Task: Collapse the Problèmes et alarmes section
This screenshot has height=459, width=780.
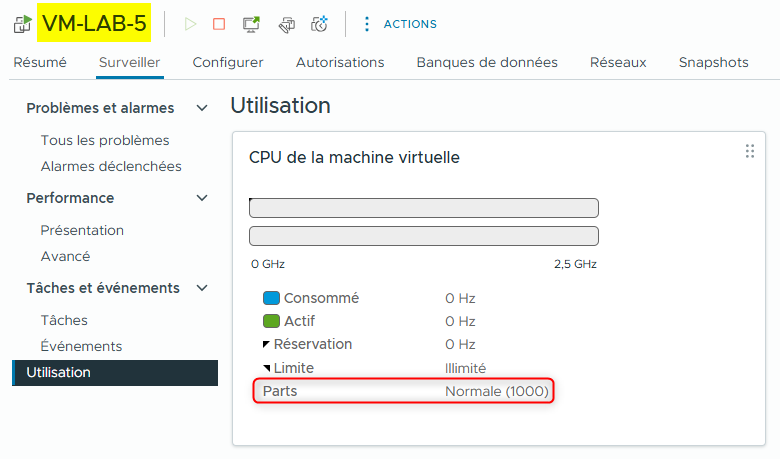Action: coord(202,108)
